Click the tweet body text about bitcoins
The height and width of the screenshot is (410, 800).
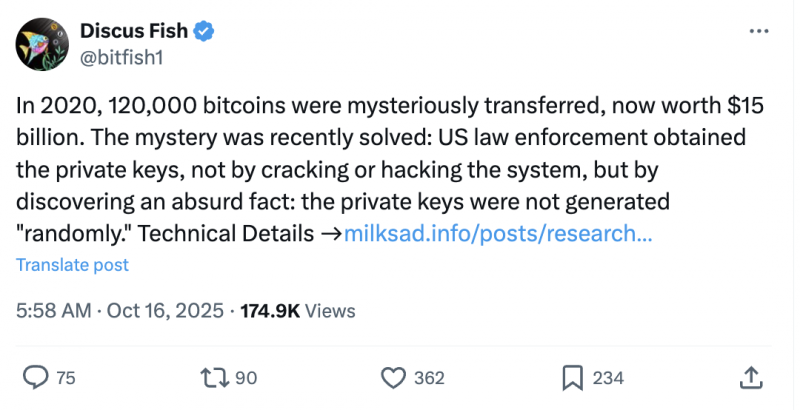(x=390, y=169)
